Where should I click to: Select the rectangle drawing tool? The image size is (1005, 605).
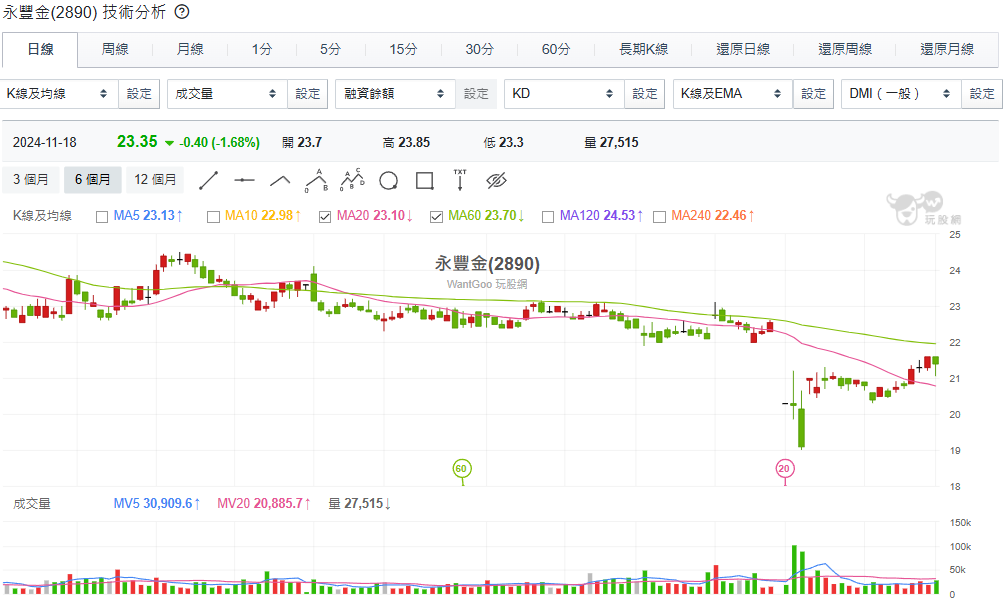pos(424,180)
